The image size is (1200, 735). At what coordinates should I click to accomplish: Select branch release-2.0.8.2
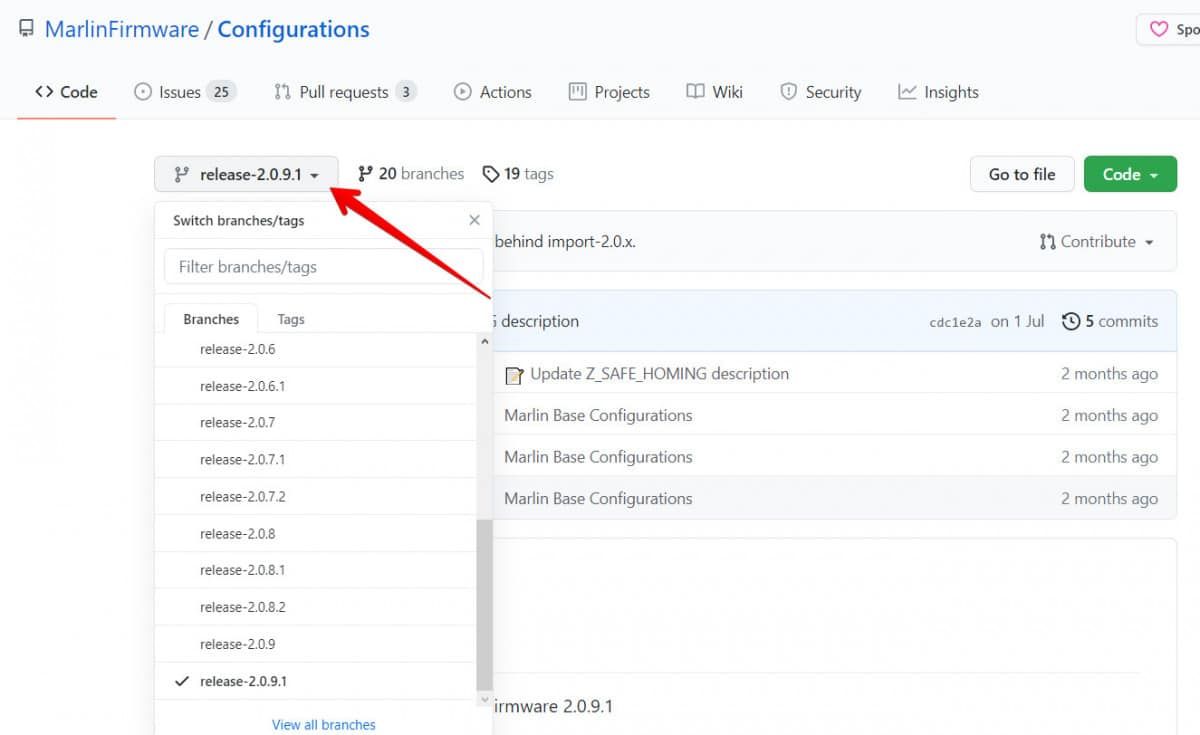click(x=243, y=607)
